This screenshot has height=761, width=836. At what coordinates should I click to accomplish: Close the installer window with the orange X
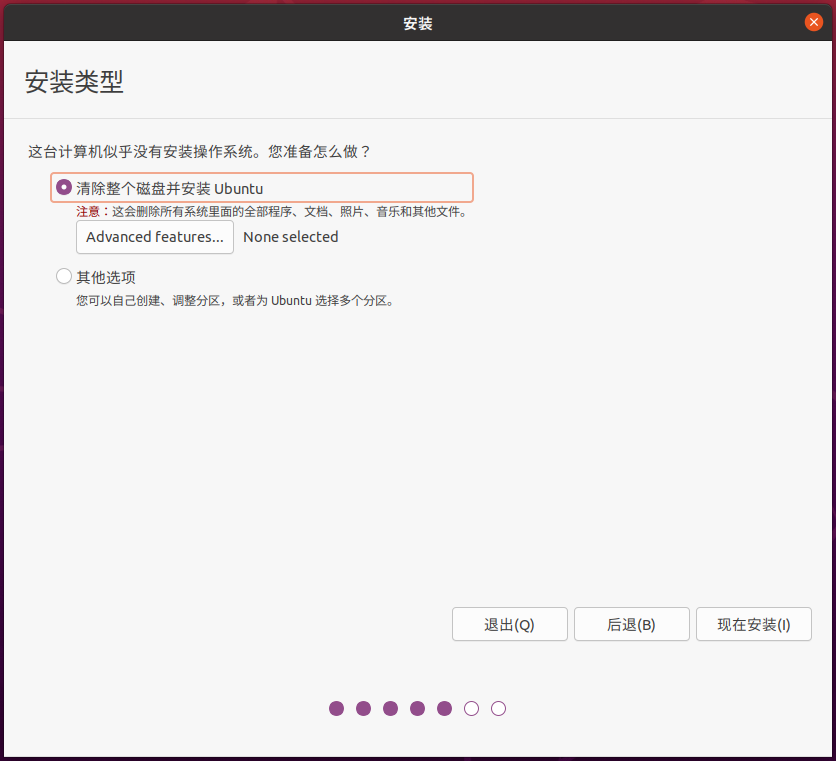point(813,22)
